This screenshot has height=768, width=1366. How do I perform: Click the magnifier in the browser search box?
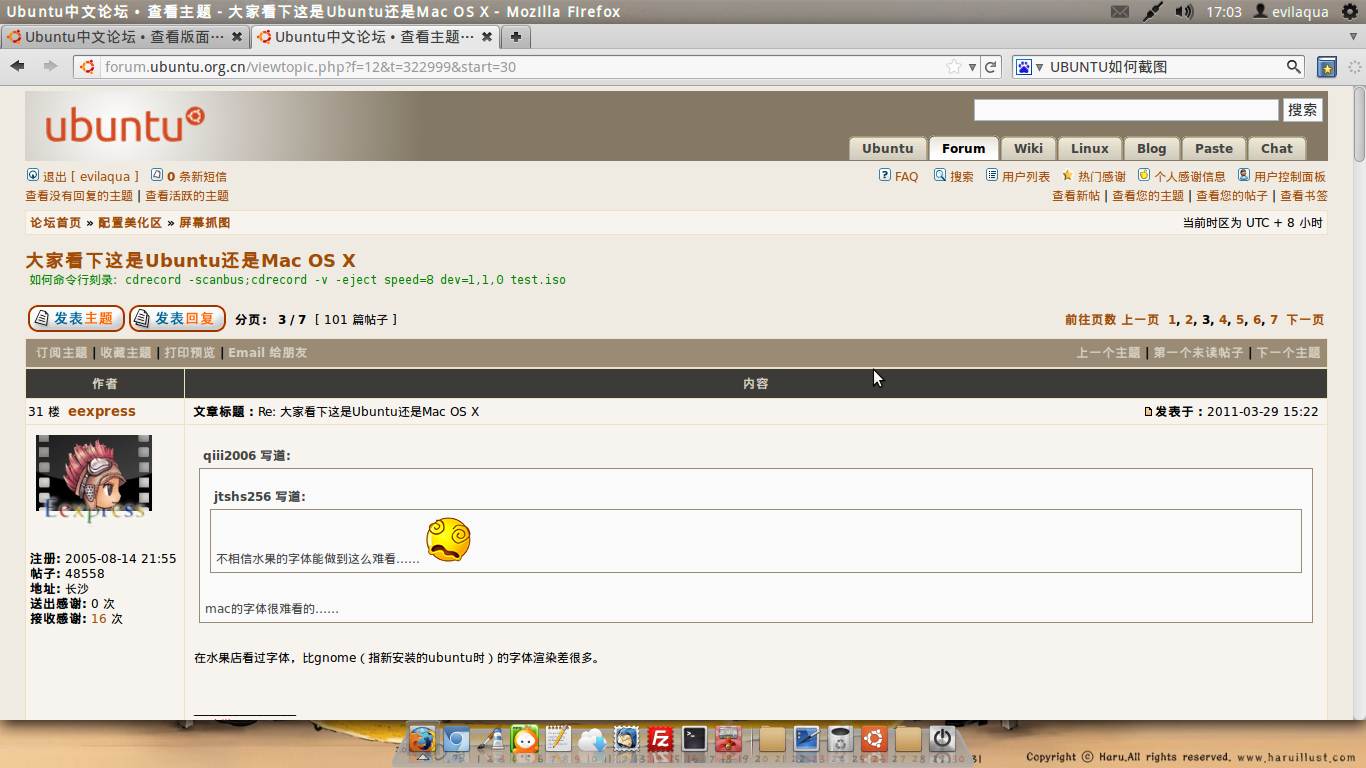click(1294, 67)
